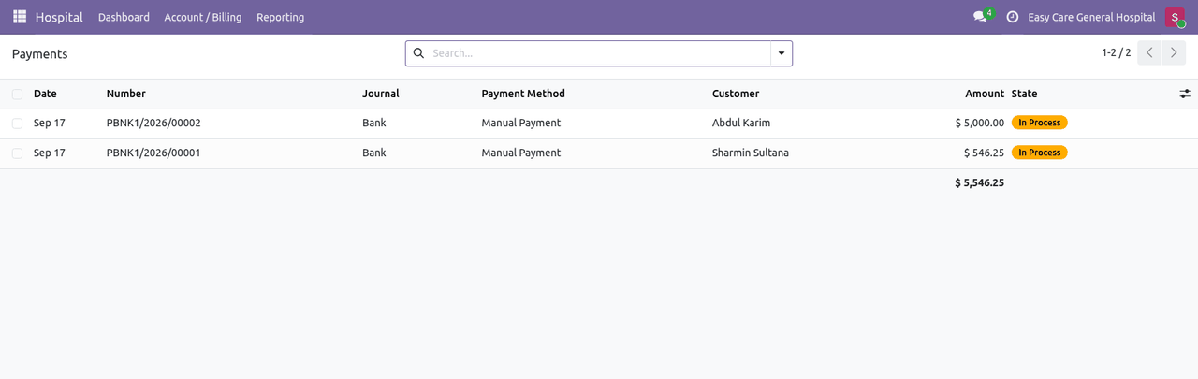Click the $ 5,000.00 amount cell
Screen dimensions: 1198x379
click(x=979, y=122)
